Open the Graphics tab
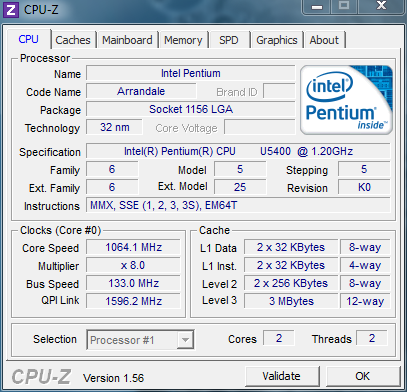Image resolution: width=407 pixels, height=392 pixels. [x=277, y=40]
